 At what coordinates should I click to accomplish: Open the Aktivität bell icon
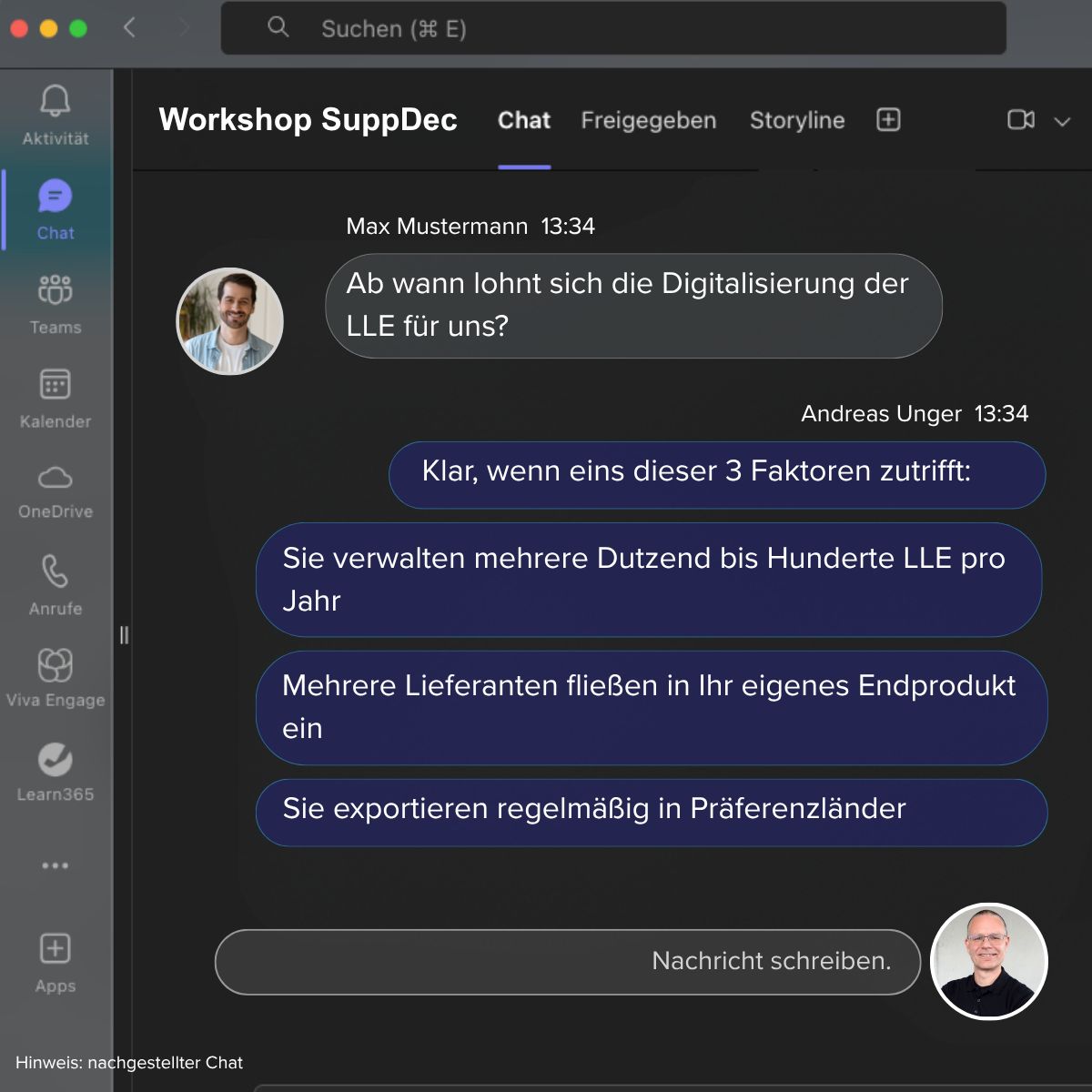55,101
